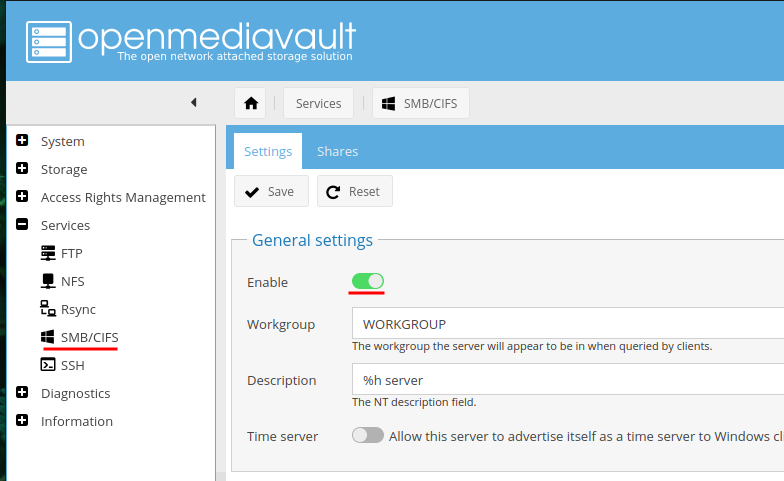
Task: Click the FTP service icon in tree
Action: pyautogui.click(x=48, y=254)
